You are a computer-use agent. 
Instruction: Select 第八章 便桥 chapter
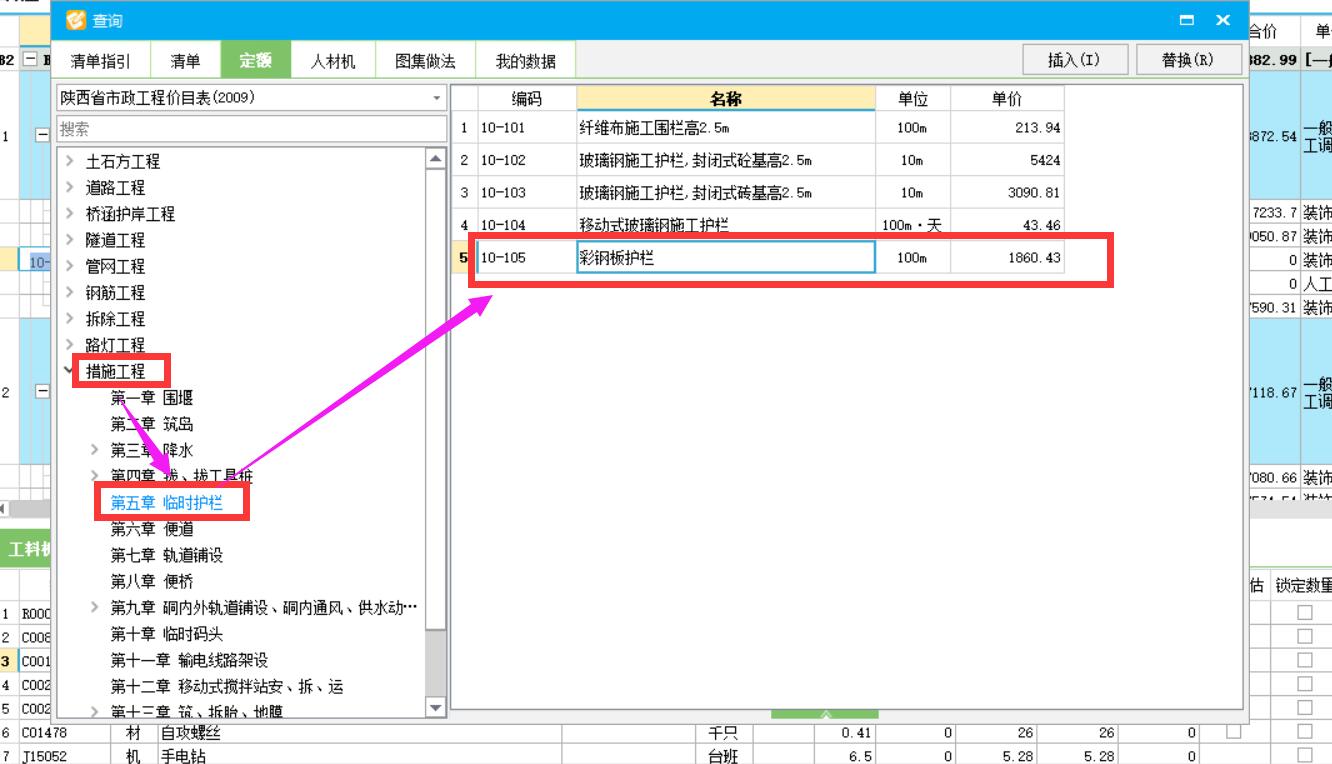[x=152, y=581]
